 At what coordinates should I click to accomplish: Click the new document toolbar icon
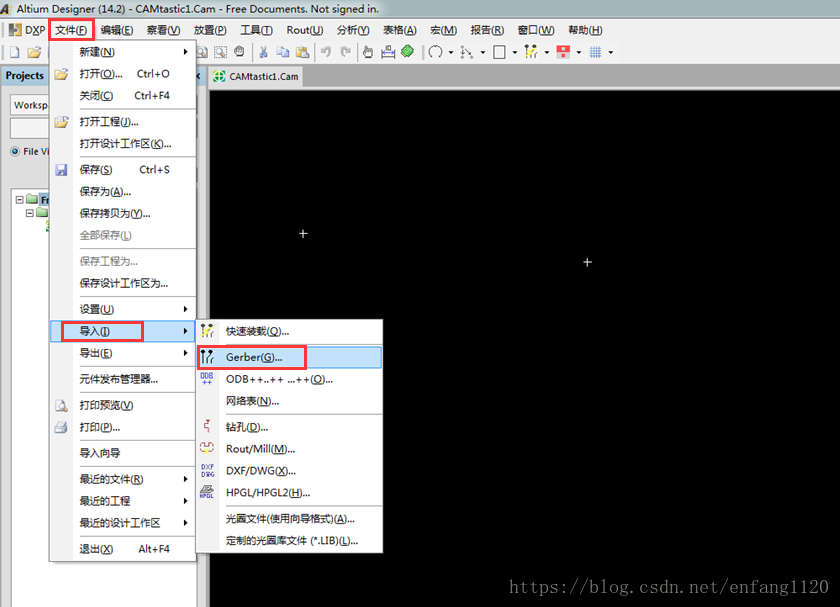pyautogui.click(x=15, y=52)
